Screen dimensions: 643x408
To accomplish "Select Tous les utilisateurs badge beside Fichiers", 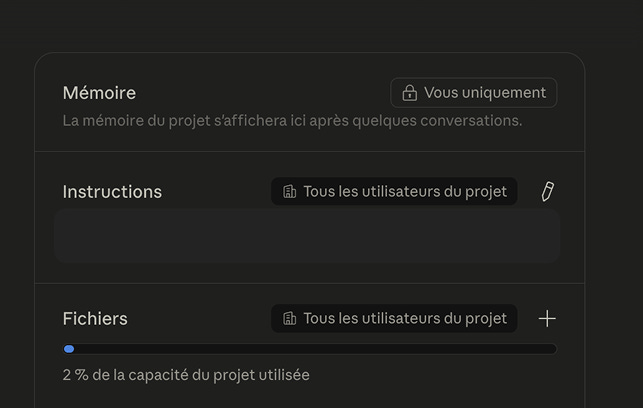I will (394, 318).
